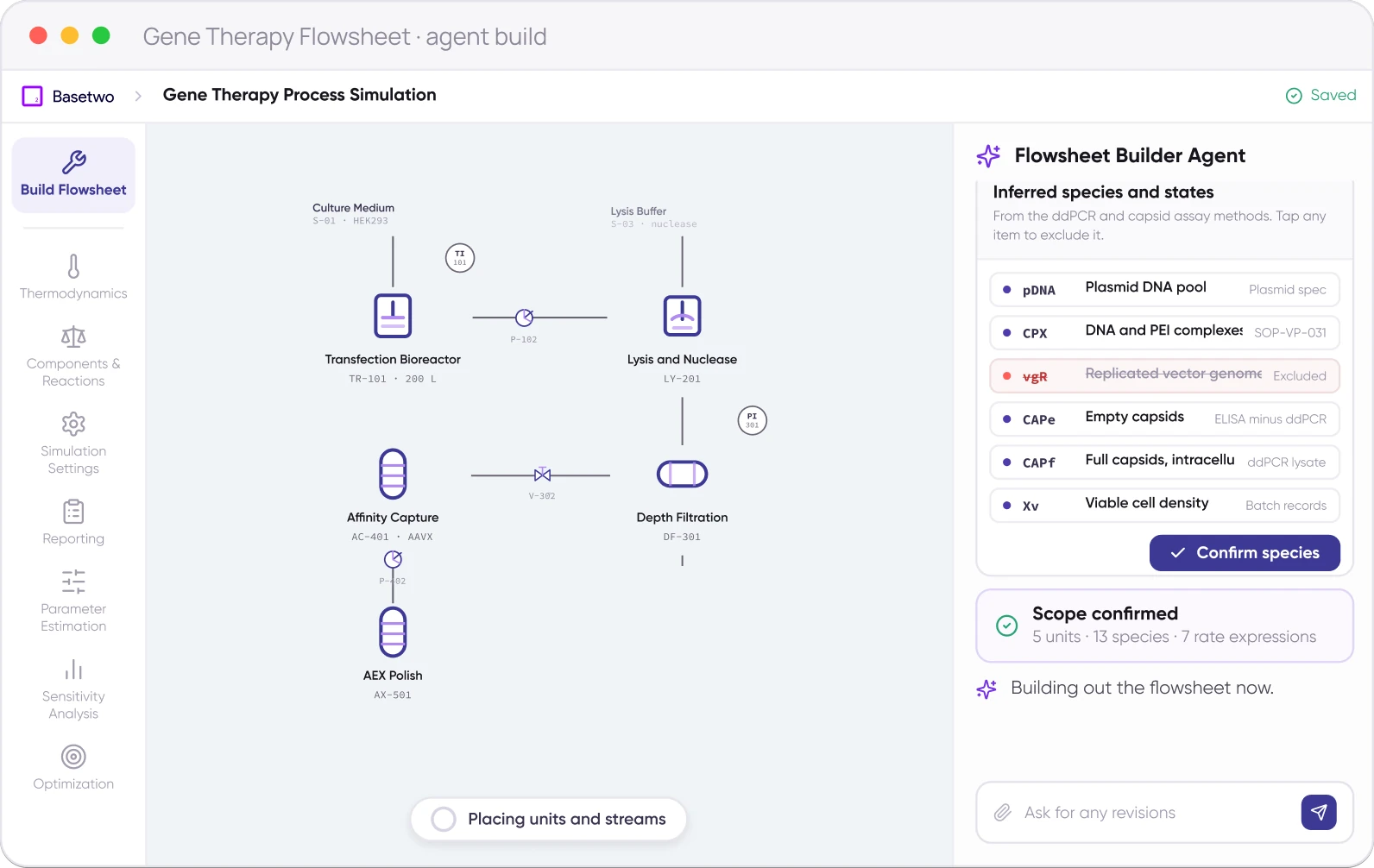This screenshot has width=1374, height=868.
Task: Click the Confirm species button
Action: 1245,553
